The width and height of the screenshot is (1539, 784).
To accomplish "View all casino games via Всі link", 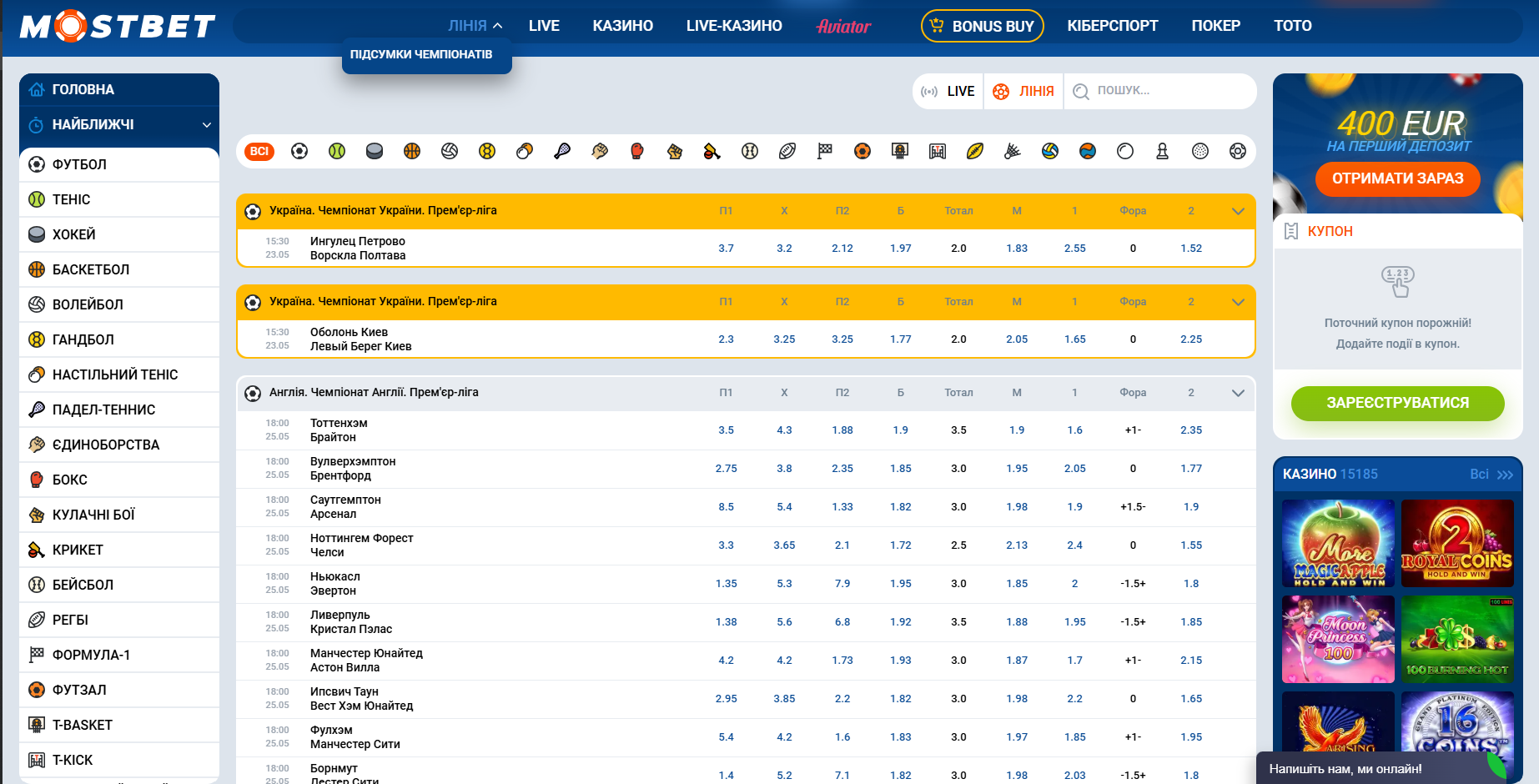I will pyautogui.click(x=1491, y=474).
